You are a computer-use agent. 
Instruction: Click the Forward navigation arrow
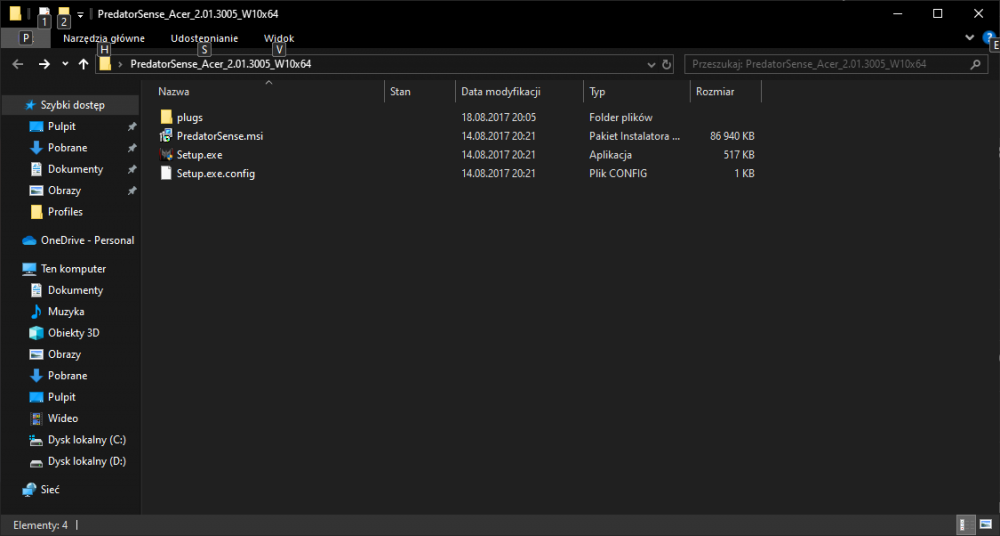point(43,64)
